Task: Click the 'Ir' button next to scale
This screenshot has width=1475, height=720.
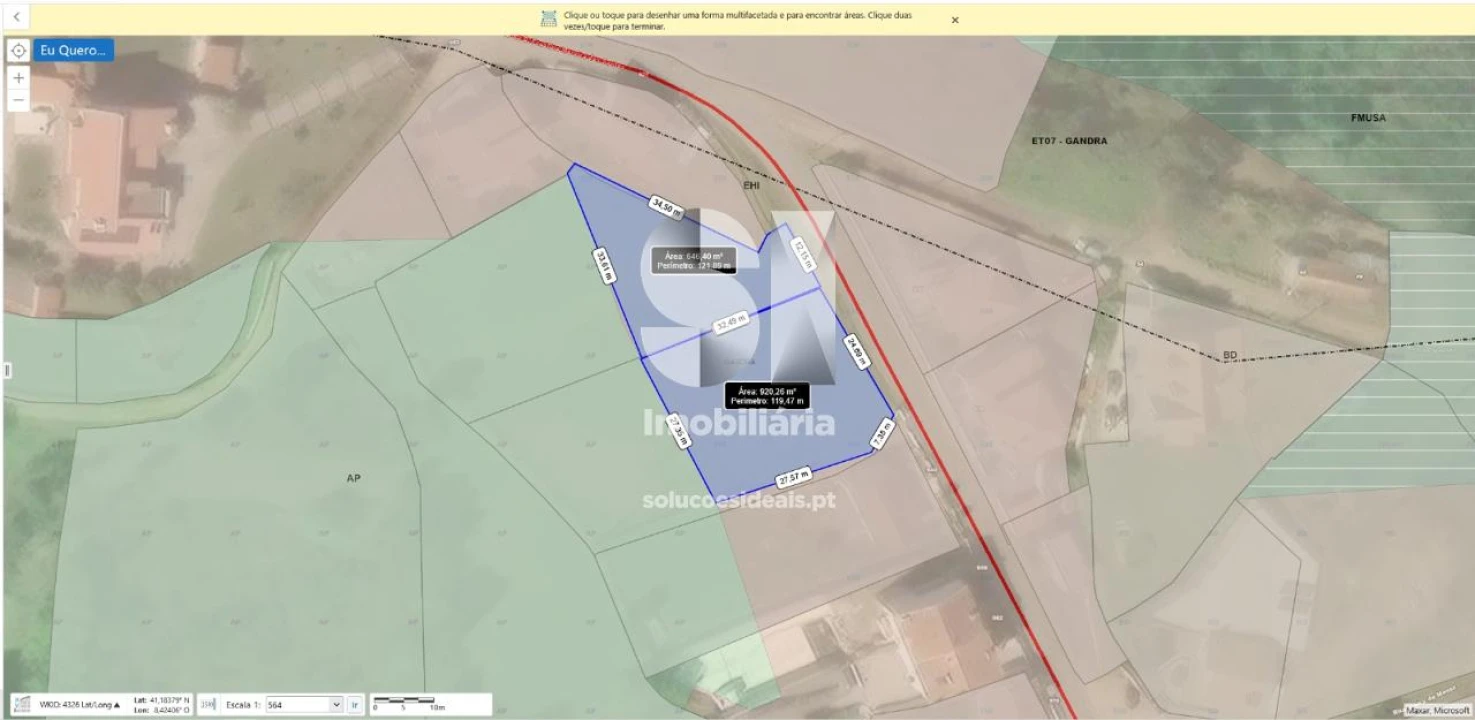Action: pos(354,705)
